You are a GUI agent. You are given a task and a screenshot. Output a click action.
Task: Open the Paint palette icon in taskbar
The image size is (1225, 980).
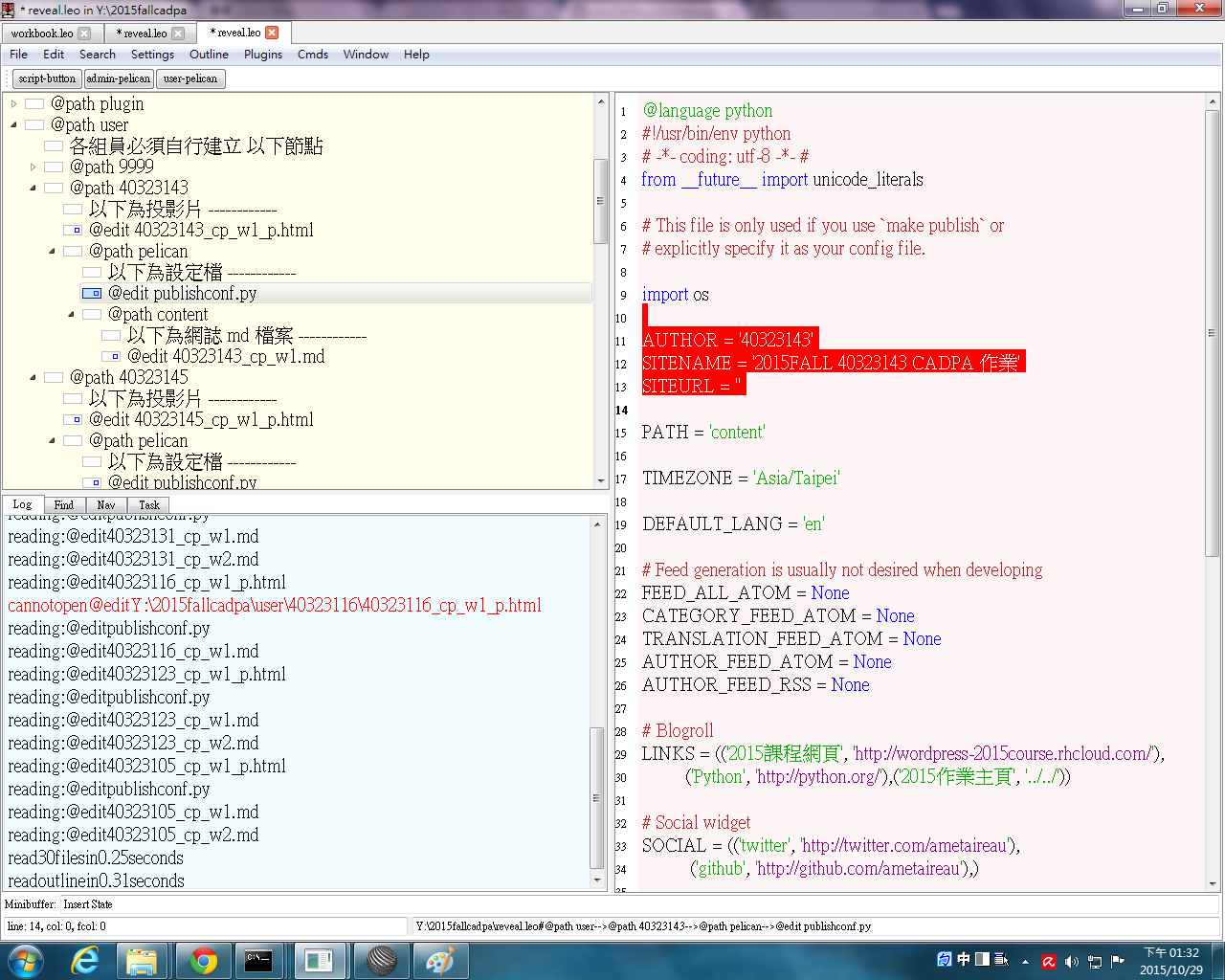pyautogui.click(x=440, y=960)
